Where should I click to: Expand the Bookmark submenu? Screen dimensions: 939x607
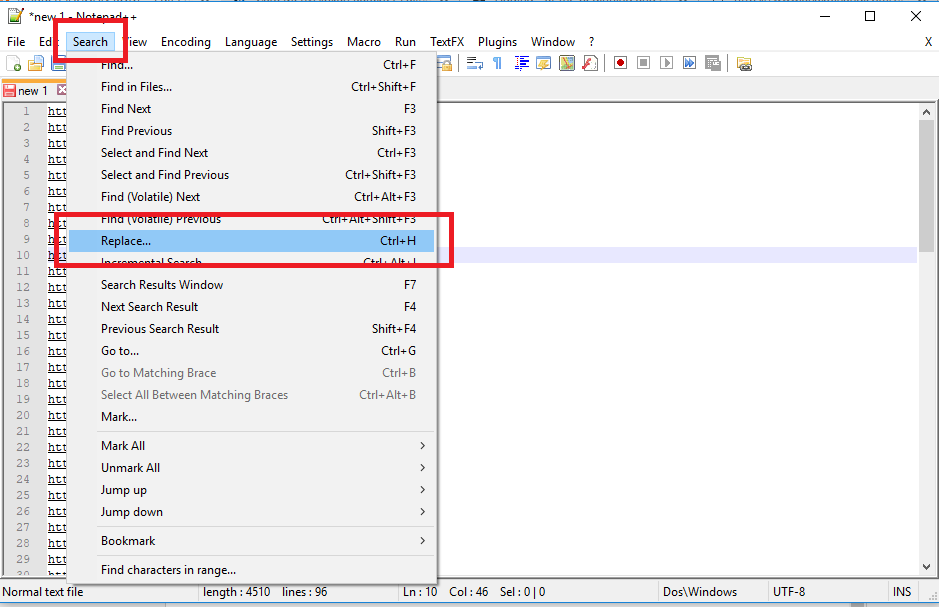tap(252, 541)
